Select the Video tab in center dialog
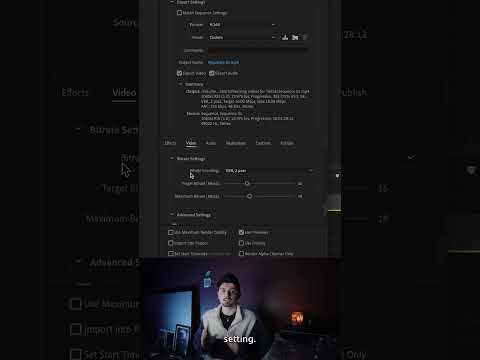Screen dimensions: 480x360 pos(191,143)
